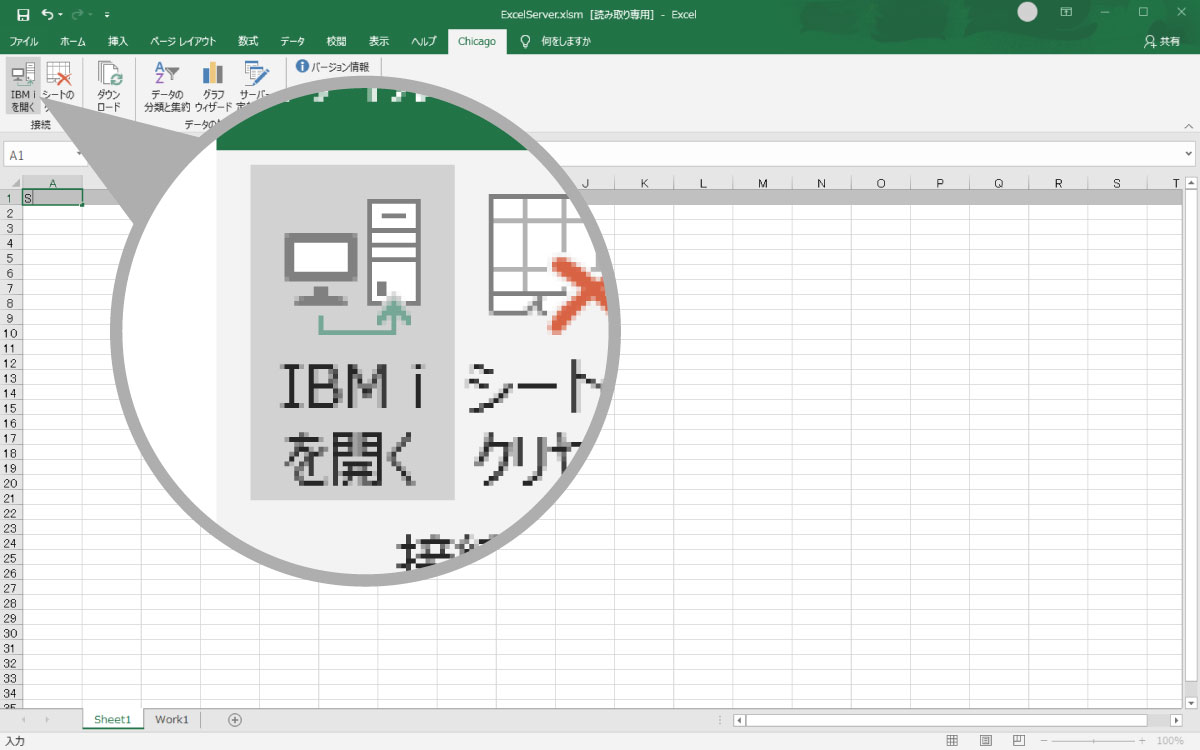Save the workbook via quick access icon
Screen dimensions: 1200x750
pos(23,14)
